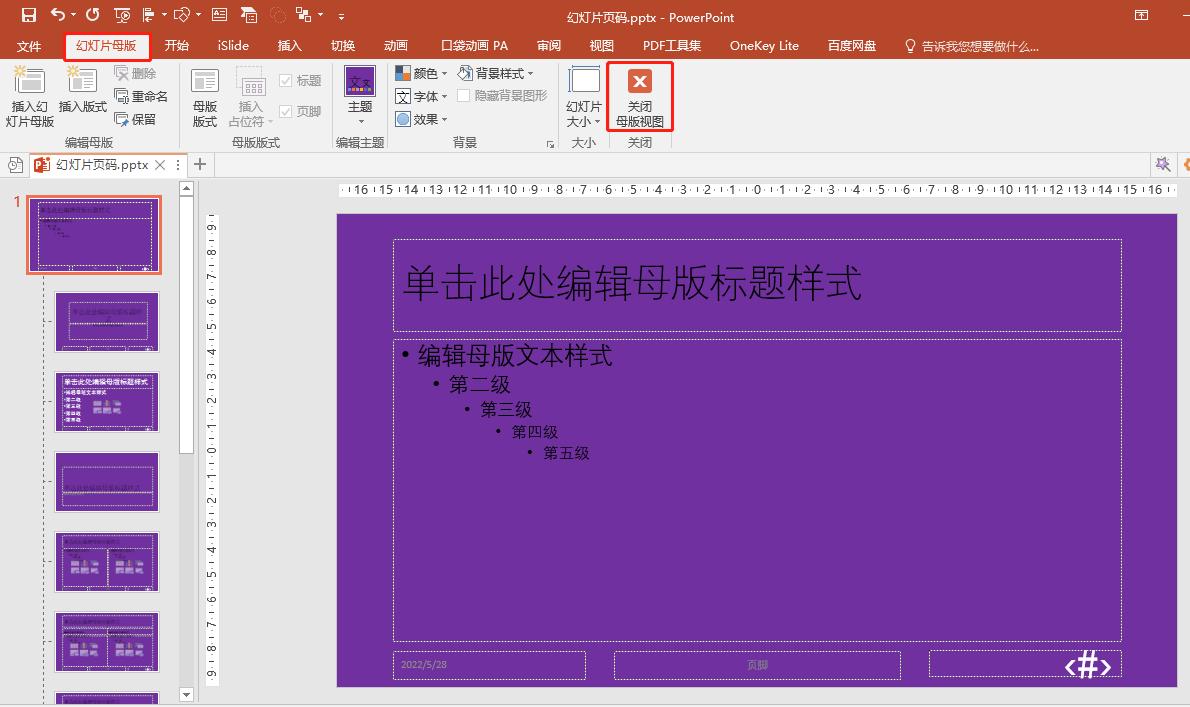Image resolution: width=1190 pixels, height=707 pixels.
Task: Click the Close Master View (关闭母版视图) button
Action: click(x=639, y=94)
